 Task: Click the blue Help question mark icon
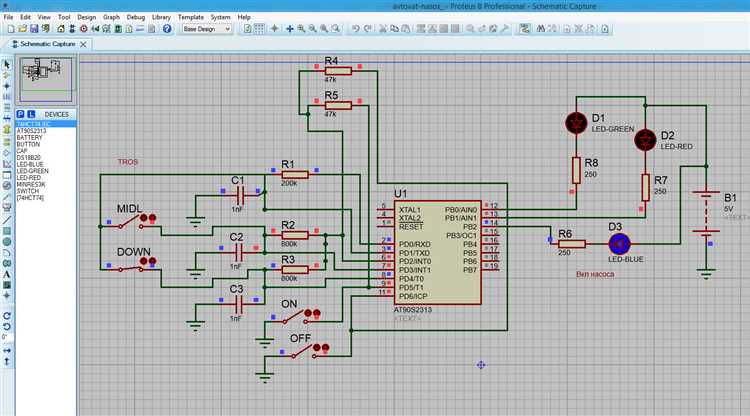pyautogui.click(x=166, y=29)
